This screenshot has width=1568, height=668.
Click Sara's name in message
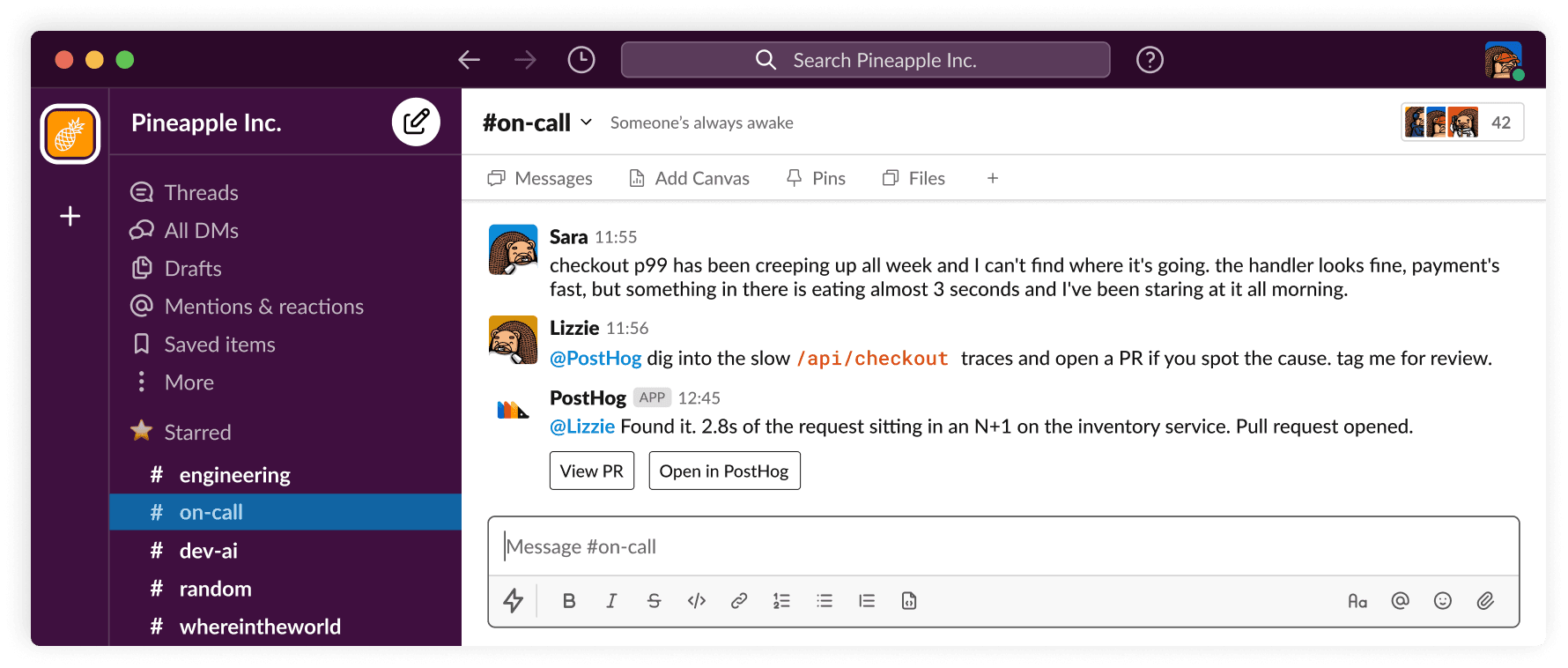click(568, 237)
